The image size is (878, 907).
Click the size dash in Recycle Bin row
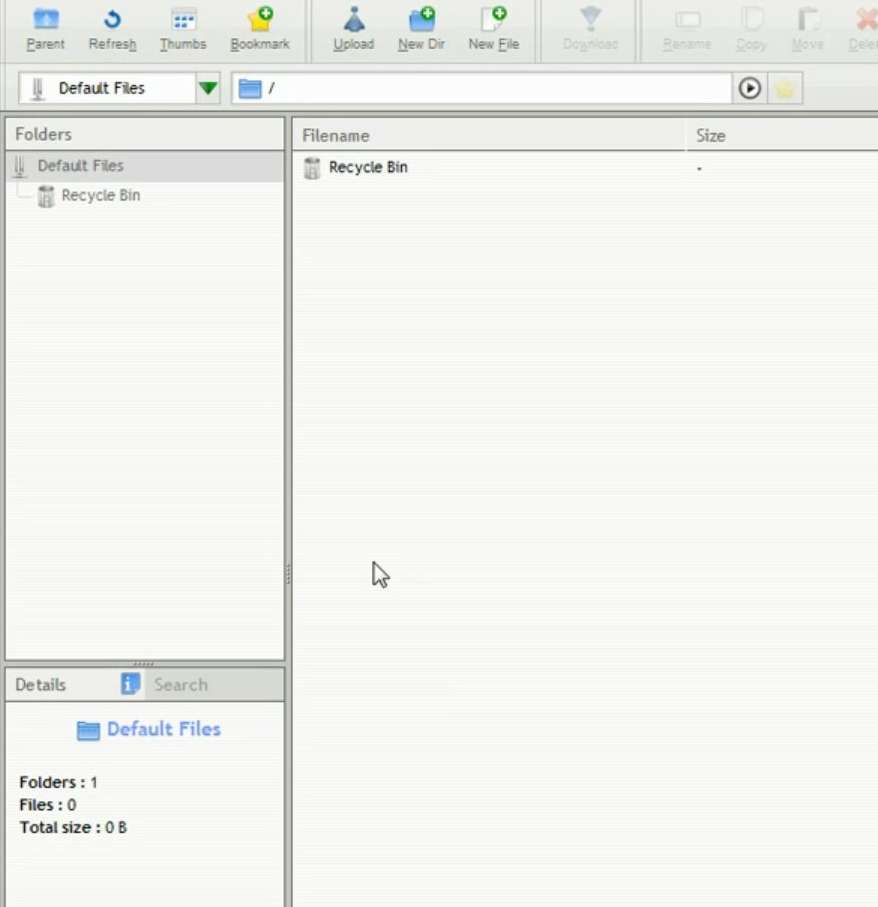(x=699, y=168)
